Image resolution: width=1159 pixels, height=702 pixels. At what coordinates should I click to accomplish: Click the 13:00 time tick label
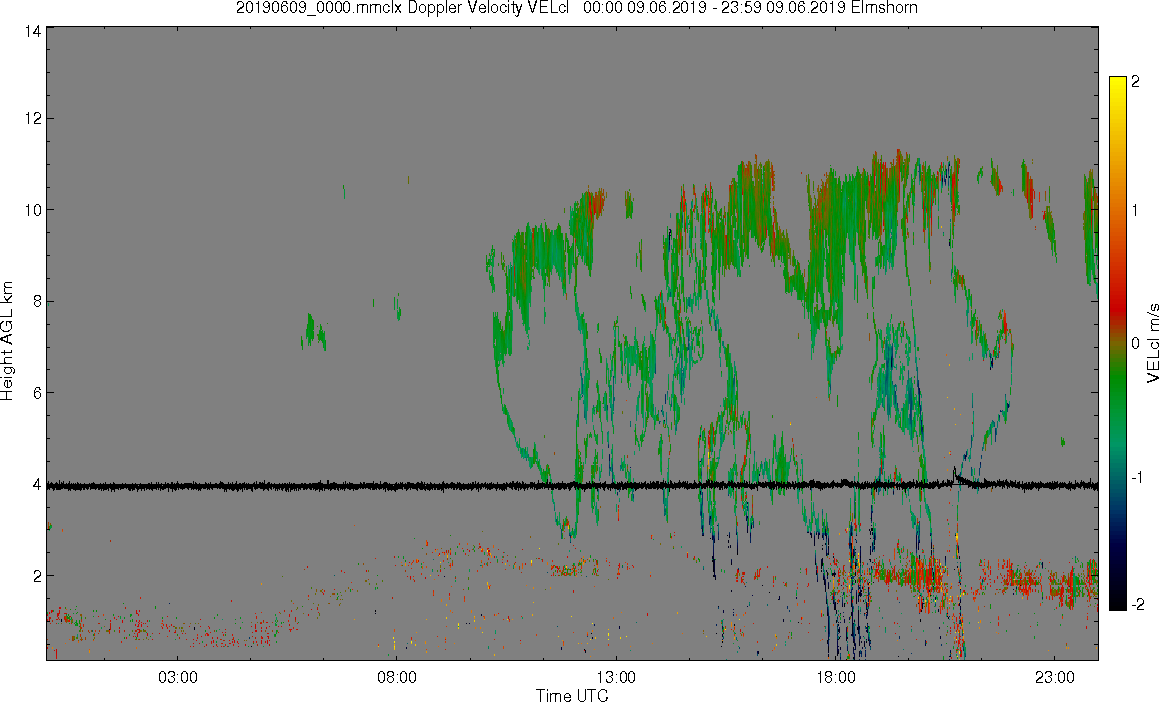(x=616, y=678)
